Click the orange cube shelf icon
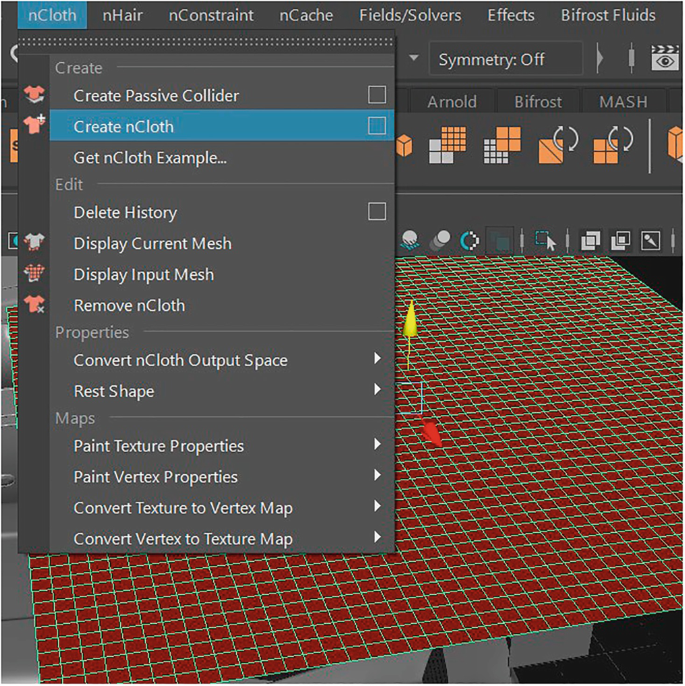The height and width of the screenshot is (686, 685). pos(405,146)
